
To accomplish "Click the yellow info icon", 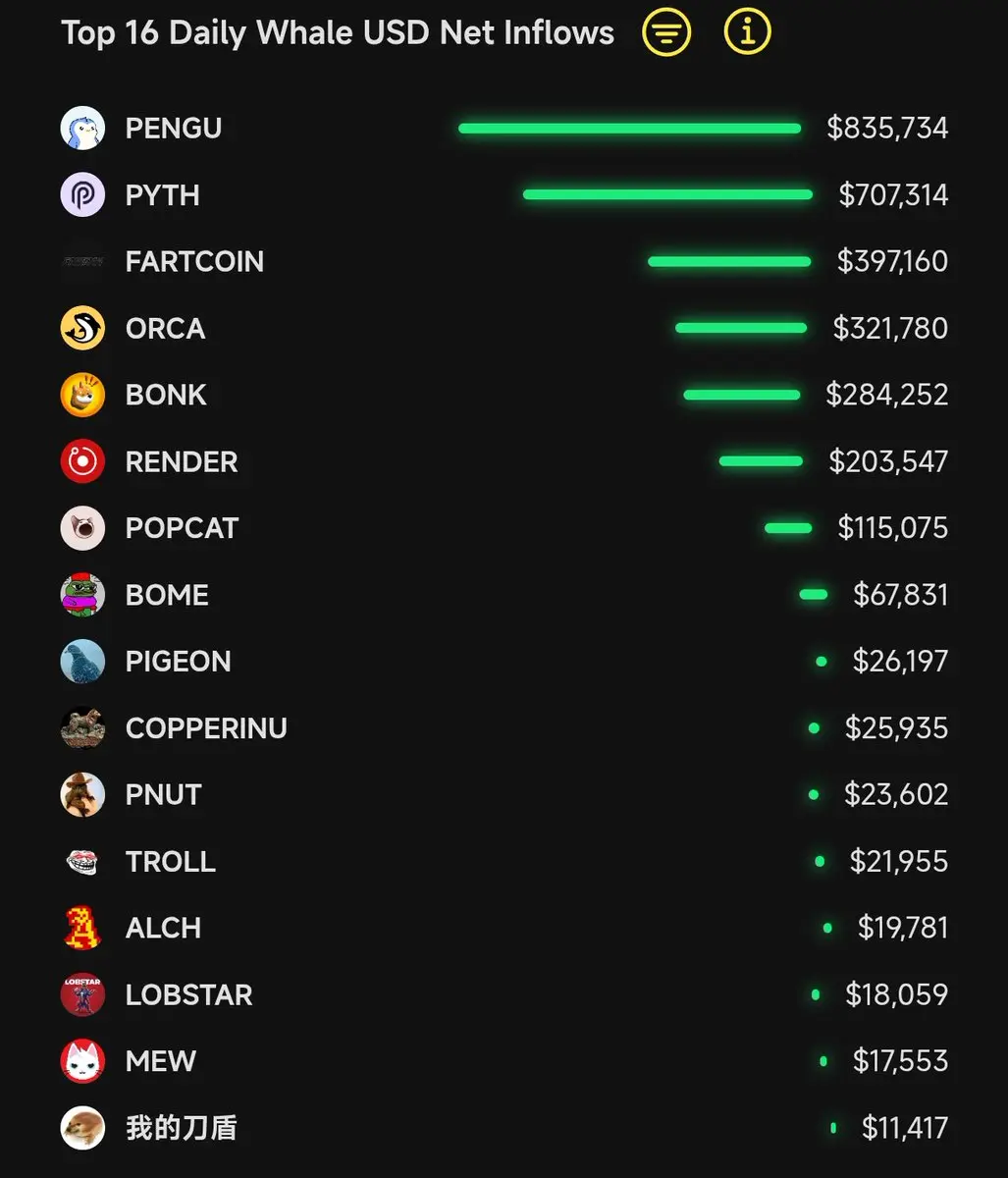I will click(747, 32).
